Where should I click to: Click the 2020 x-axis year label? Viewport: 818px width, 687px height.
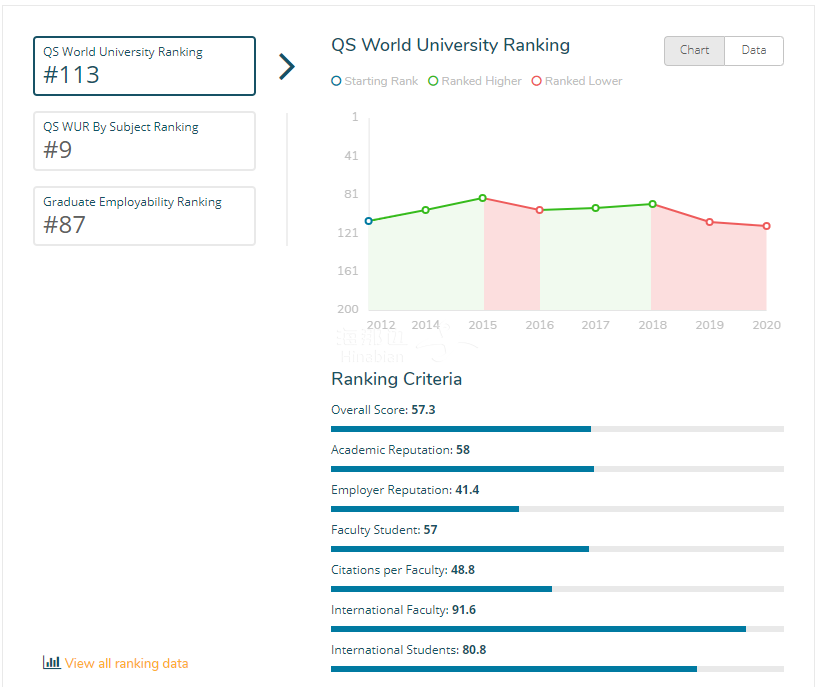766,325
